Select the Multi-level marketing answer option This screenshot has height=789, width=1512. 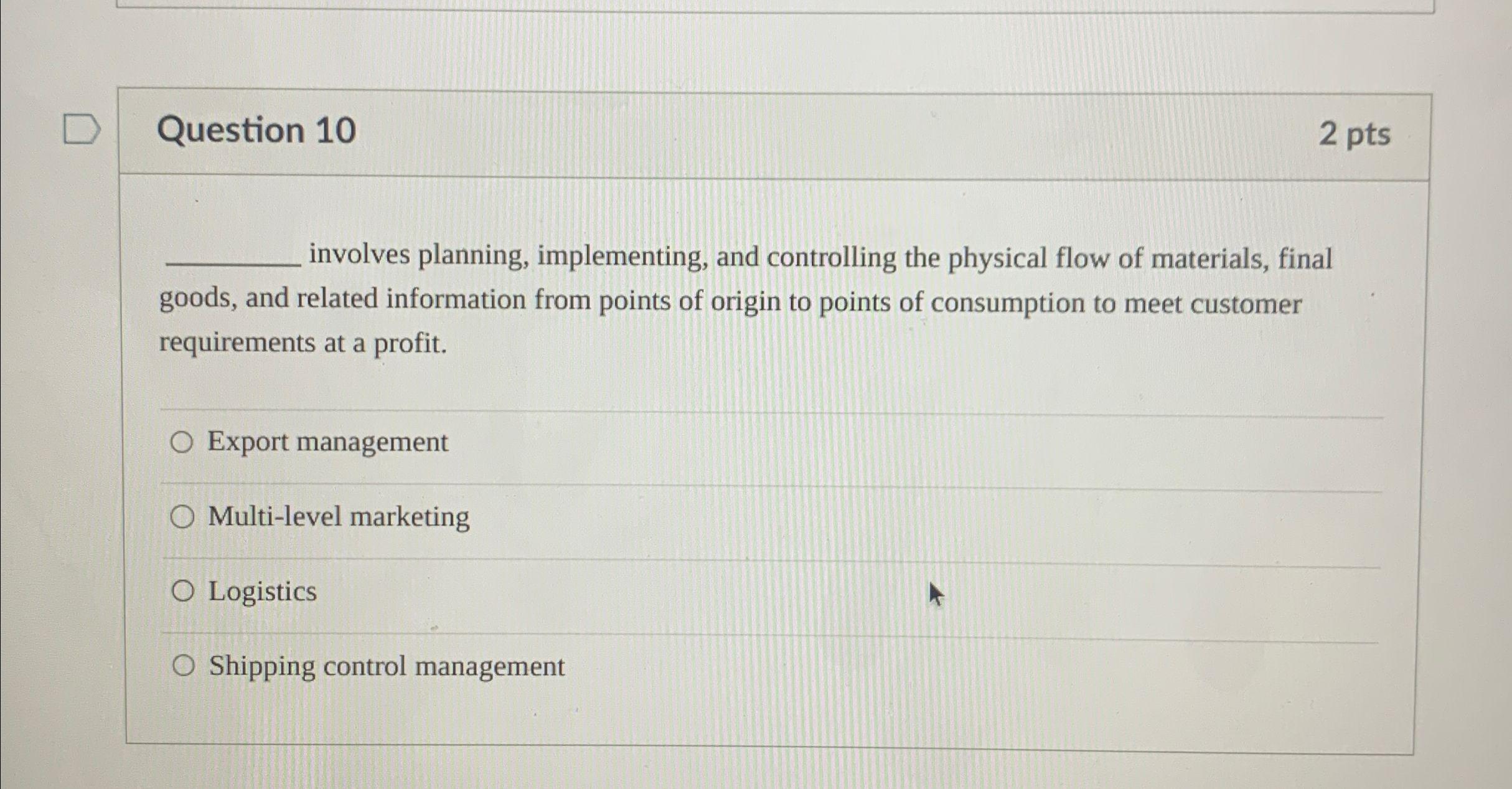click(182, 516)
